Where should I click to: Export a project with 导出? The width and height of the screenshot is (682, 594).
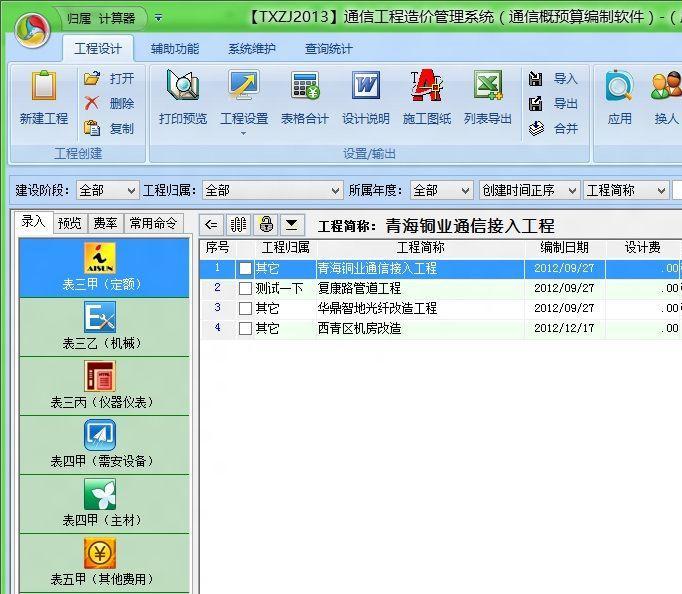click(553, 103)
